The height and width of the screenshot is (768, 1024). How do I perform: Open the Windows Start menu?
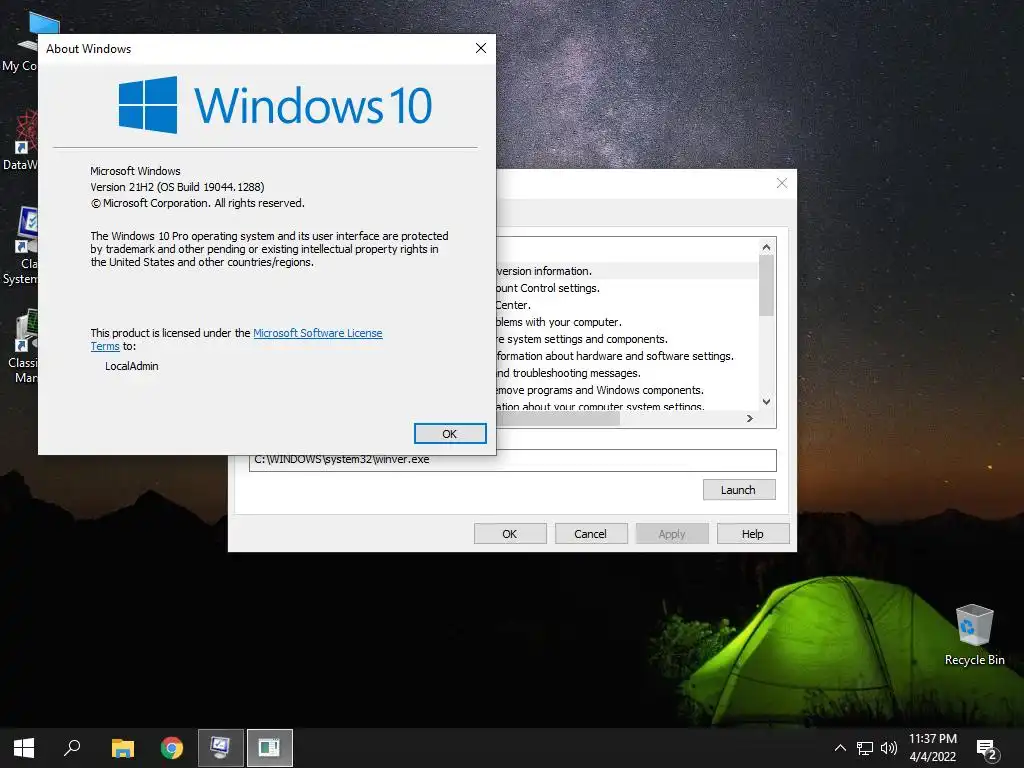[24, 748]
